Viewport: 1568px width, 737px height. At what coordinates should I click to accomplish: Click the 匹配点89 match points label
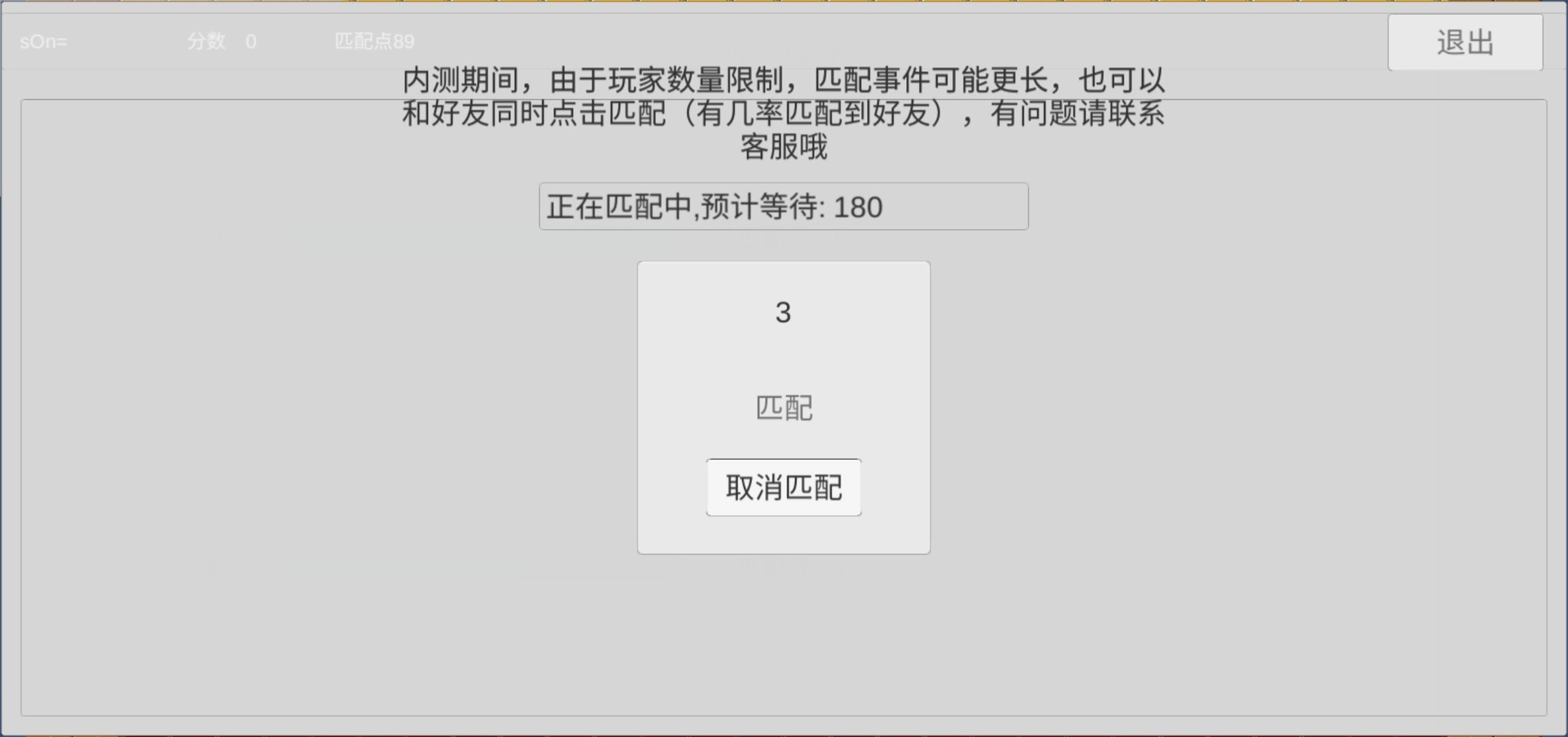pos(374,41)
